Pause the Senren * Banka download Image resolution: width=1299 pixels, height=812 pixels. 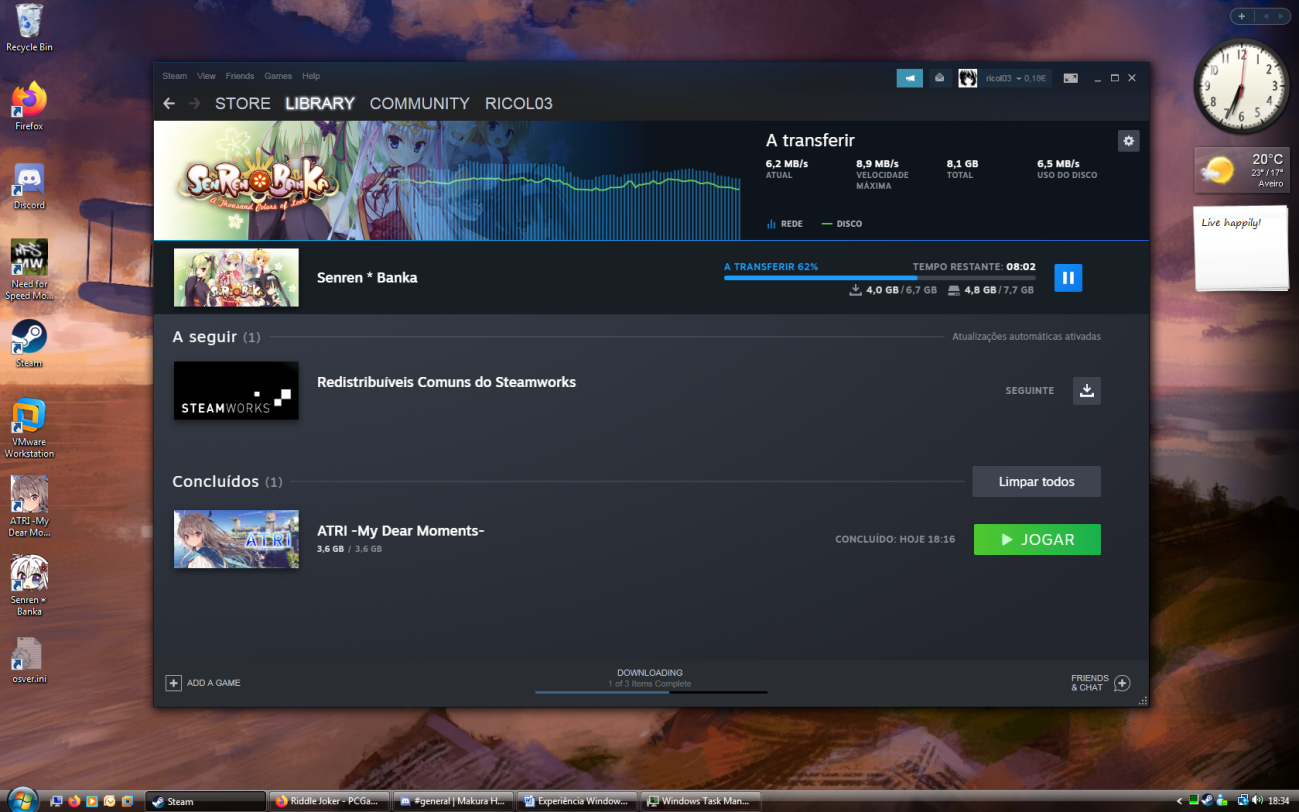point(1068,278)
